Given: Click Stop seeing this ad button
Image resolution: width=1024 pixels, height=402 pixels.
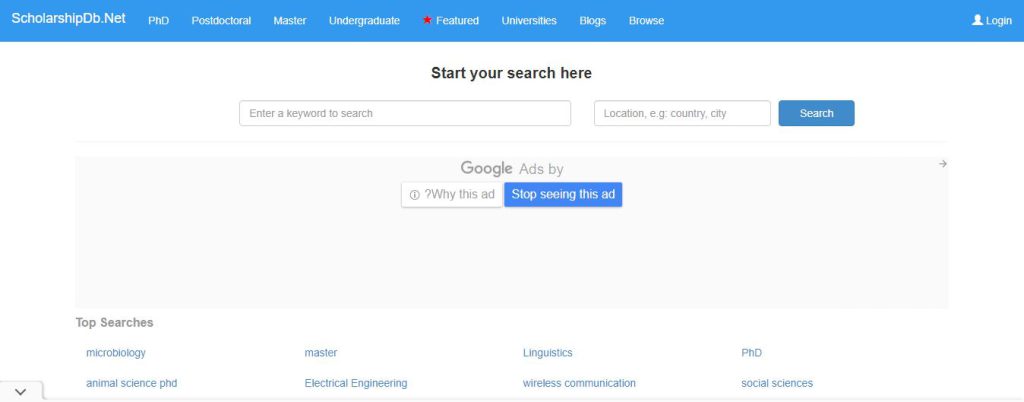Looking at the screenshot, I should pyautogui.click(x=563, y=194).
